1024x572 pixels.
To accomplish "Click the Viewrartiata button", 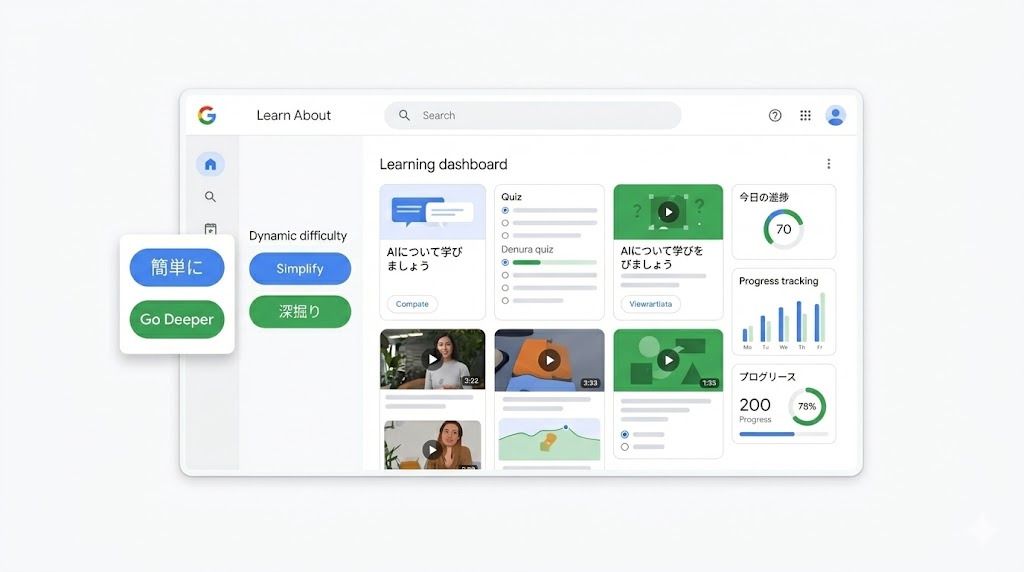I will [650, 304].
